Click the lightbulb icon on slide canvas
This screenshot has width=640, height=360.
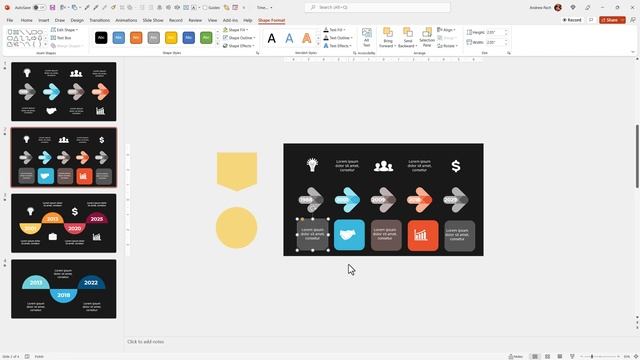pyautogui.click(x=312, y=165)
